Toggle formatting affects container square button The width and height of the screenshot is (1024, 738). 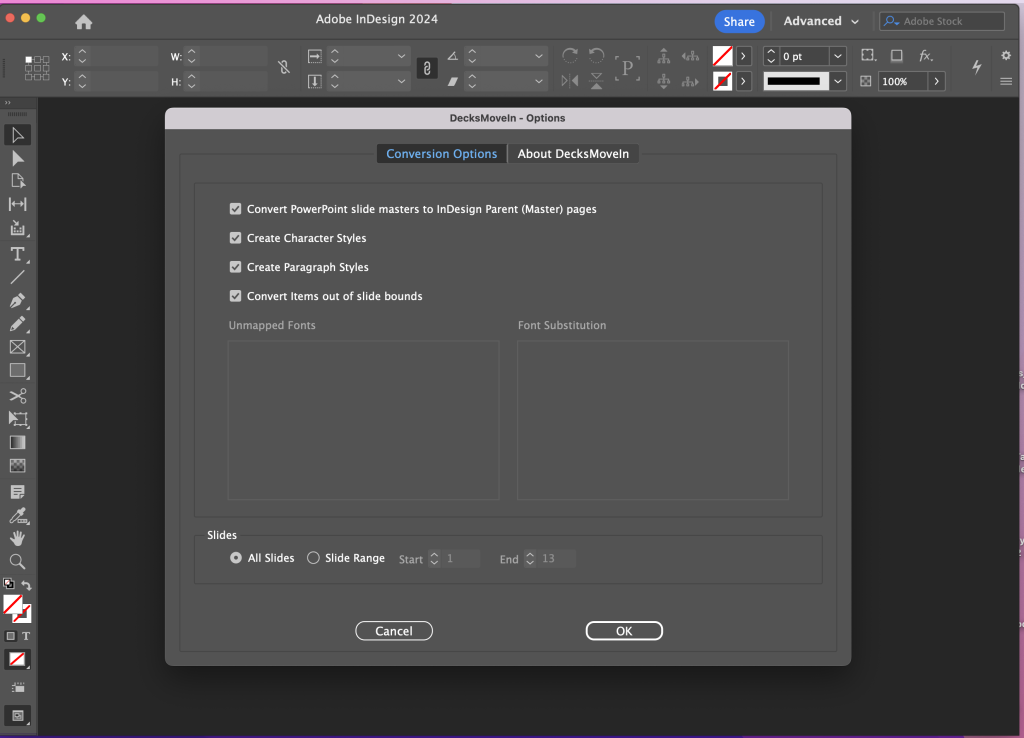tap(10, 636)
